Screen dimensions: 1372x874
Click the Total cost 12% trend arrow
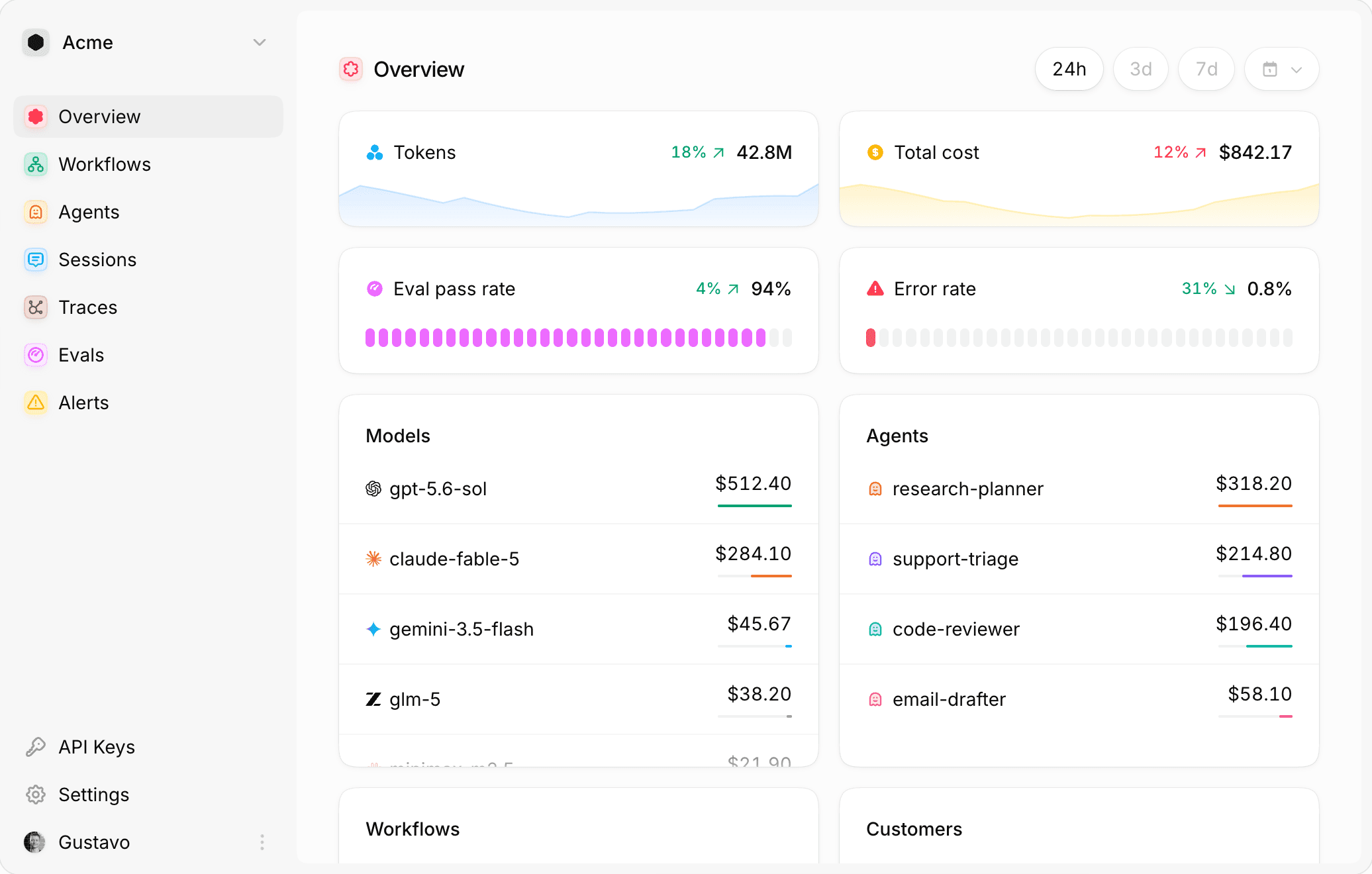coord(1201,153)
